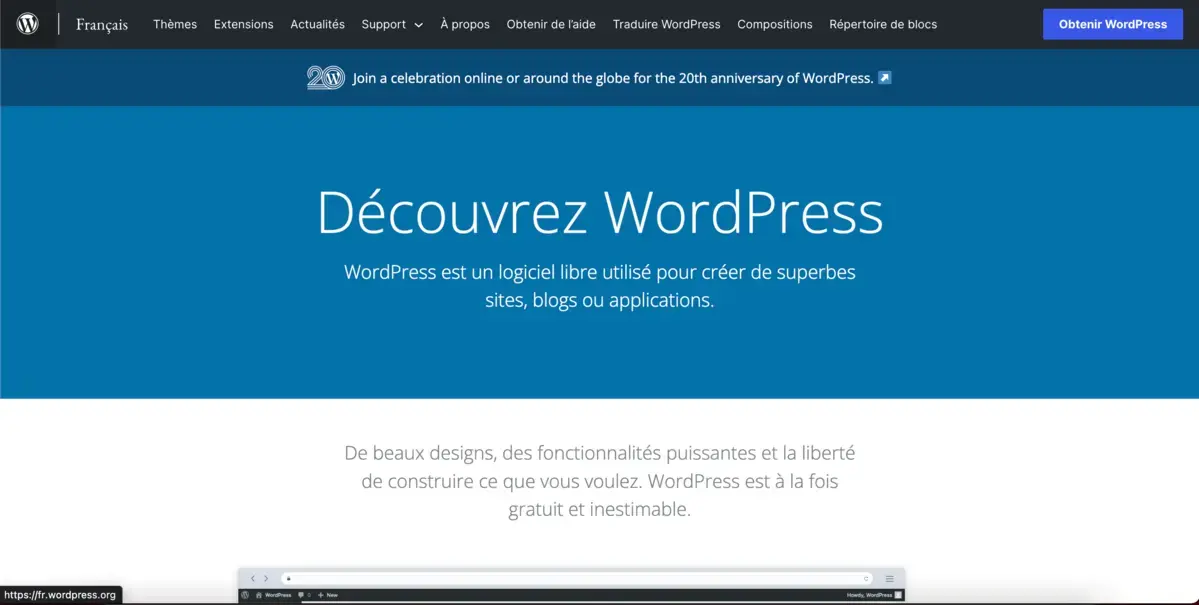The width and height of the screenshot is (1199, 605).
Task: Click the paragraph starting De beaux designs
Action: point(600,480)
